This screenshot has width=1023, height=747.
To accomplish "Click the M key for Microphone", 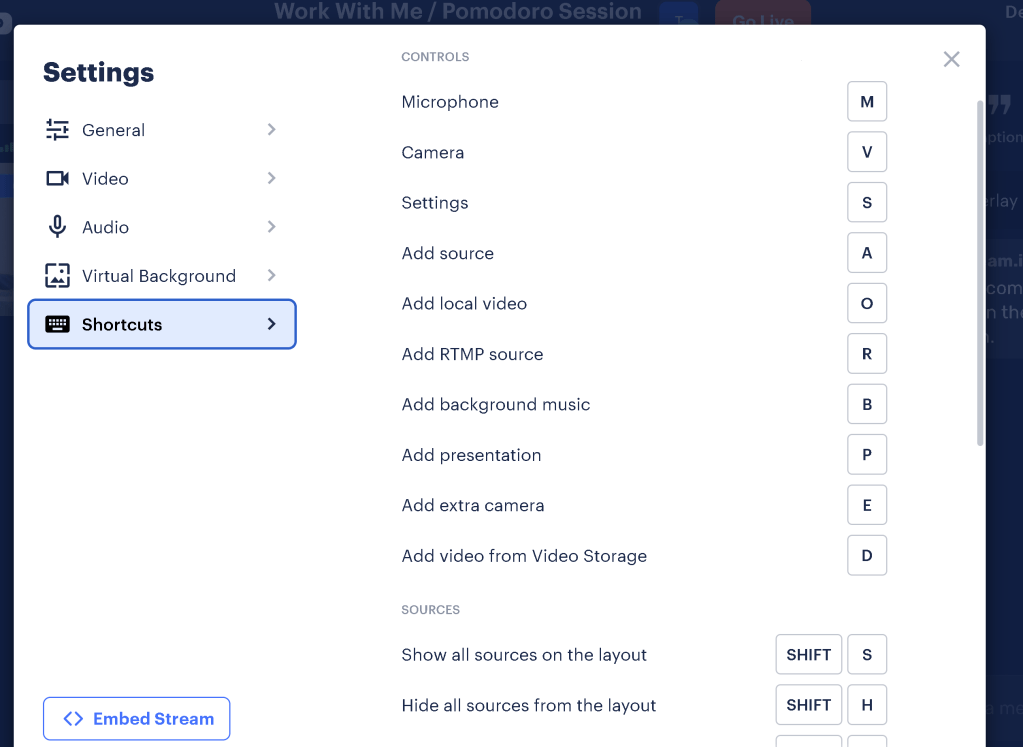I will [x=866, y=102].
